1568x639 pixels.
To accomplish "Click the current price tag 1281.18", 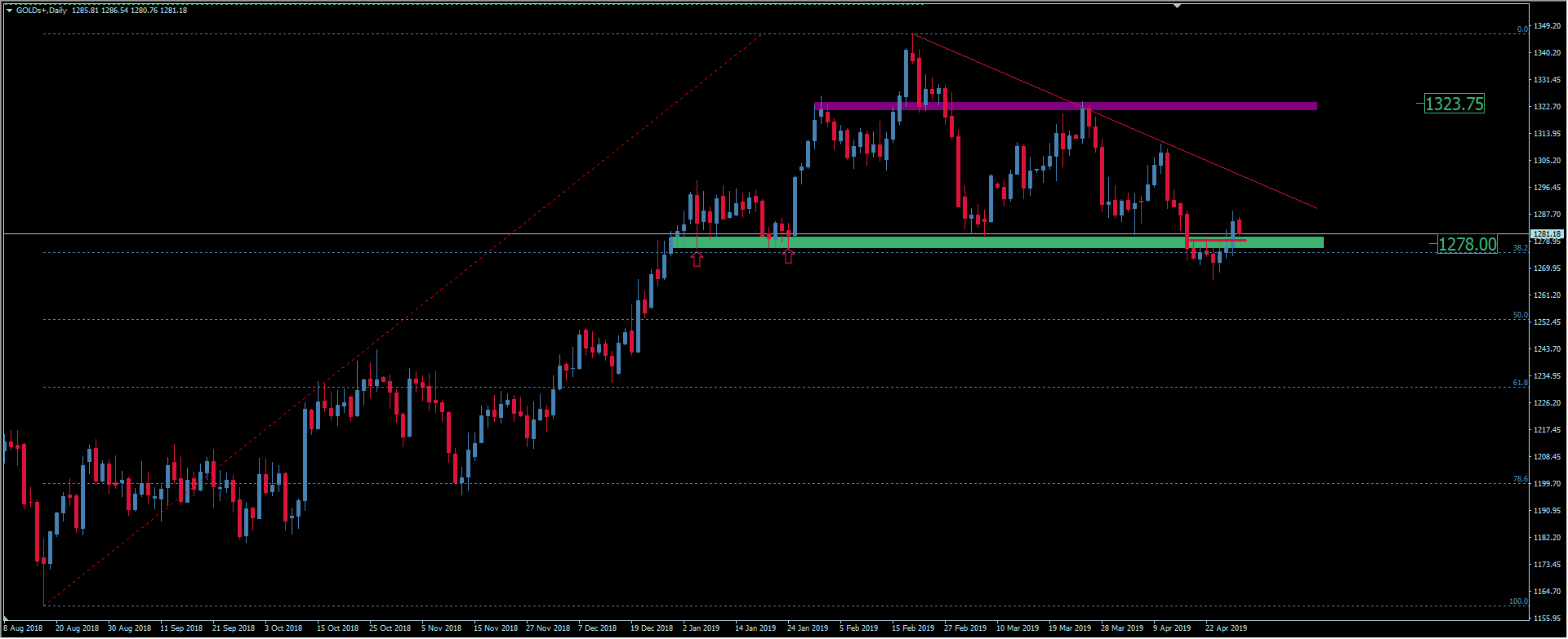I will (x=1546, y=234).
